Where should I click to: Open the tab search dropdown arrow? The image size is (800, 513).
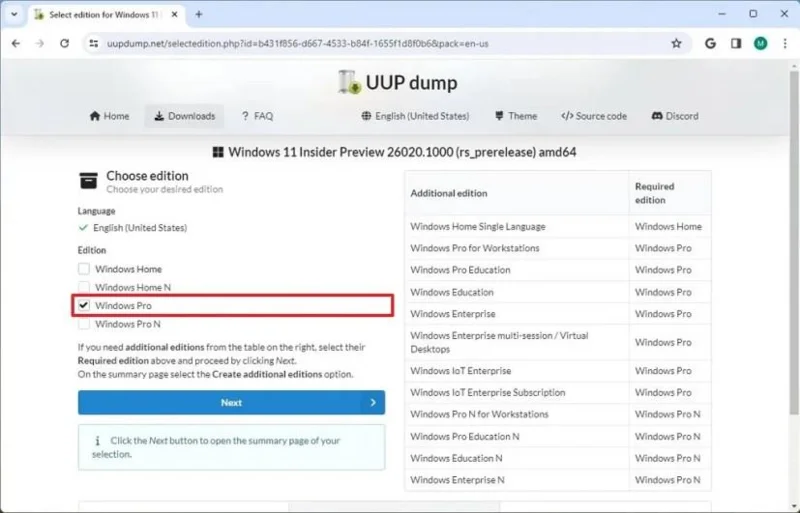14,14
